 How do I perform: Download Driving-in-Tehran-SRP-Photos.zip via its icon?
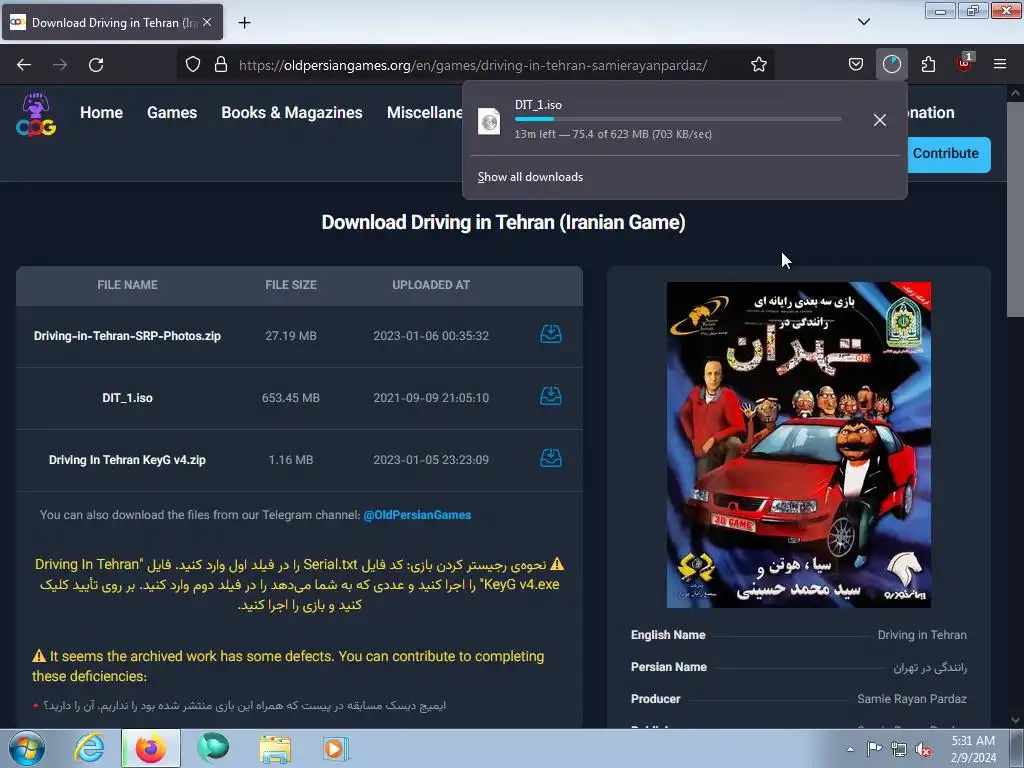[x=551, y=334]
